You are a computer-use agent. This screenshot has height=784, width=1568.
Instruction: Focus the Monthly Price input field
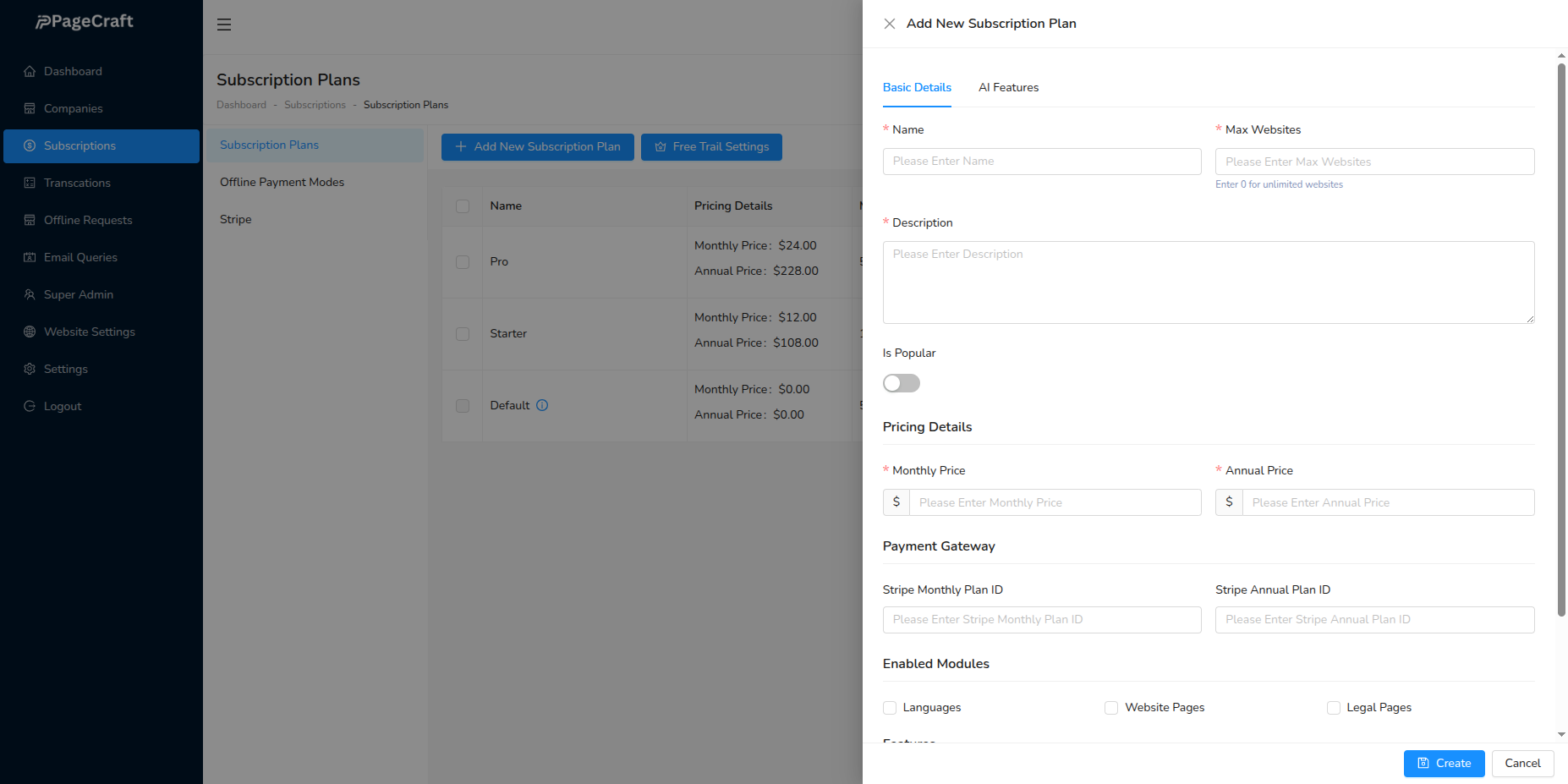point(1055,502)
